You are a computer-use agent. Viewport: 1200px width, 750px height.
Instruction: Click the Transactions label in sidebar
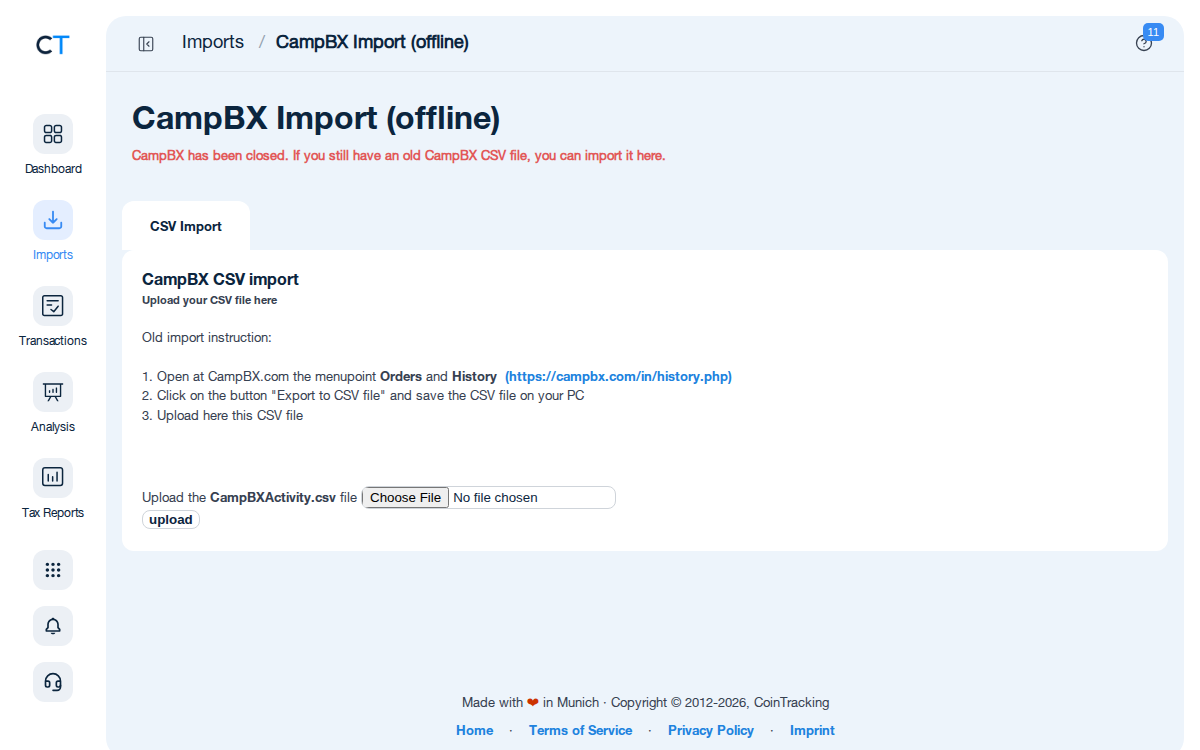point(53,341)
